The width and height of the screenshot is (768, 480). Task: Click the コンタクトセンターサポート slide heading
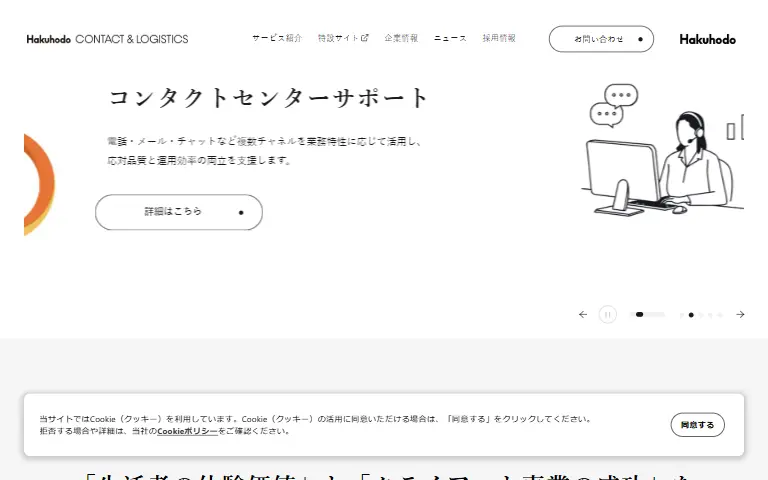click(x=268, y=97)
